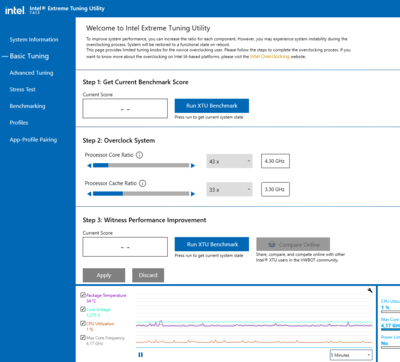The image size is (400, 362).
Task: Run XTU Benchmark in Step 1
Action: (x=212, y=106)
